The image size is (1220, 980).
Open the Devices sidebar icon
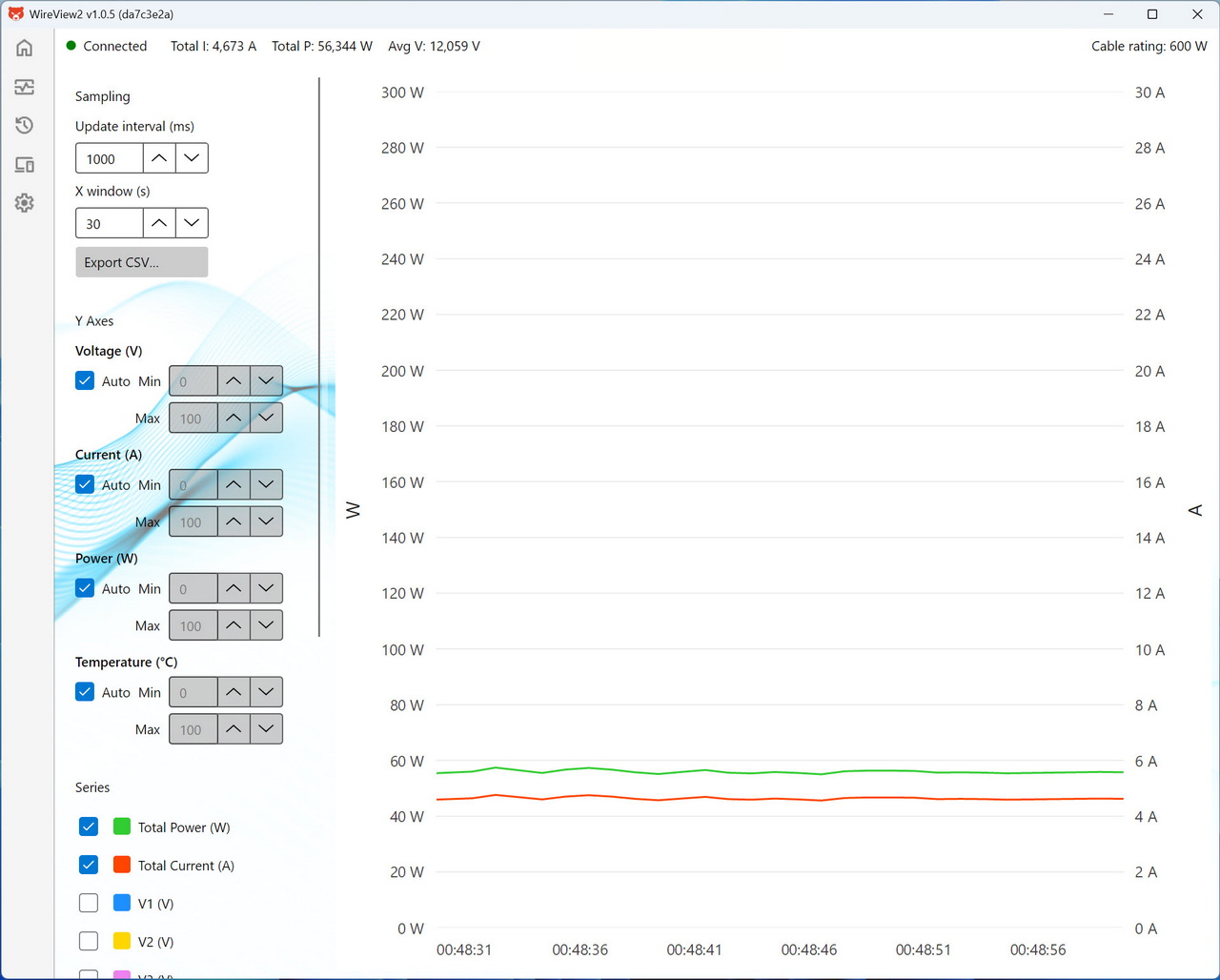point(25,165)
